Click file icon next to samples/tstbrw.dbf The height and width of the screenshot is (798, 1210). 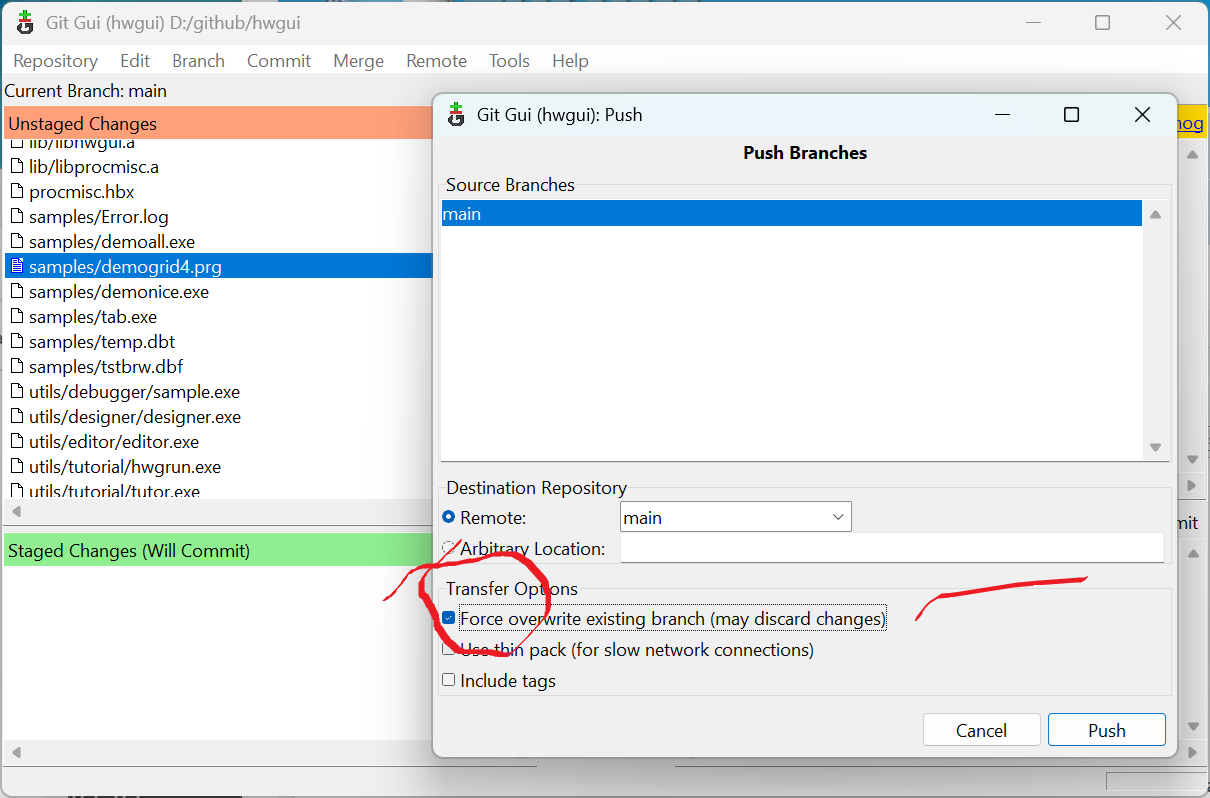point(17,366)
